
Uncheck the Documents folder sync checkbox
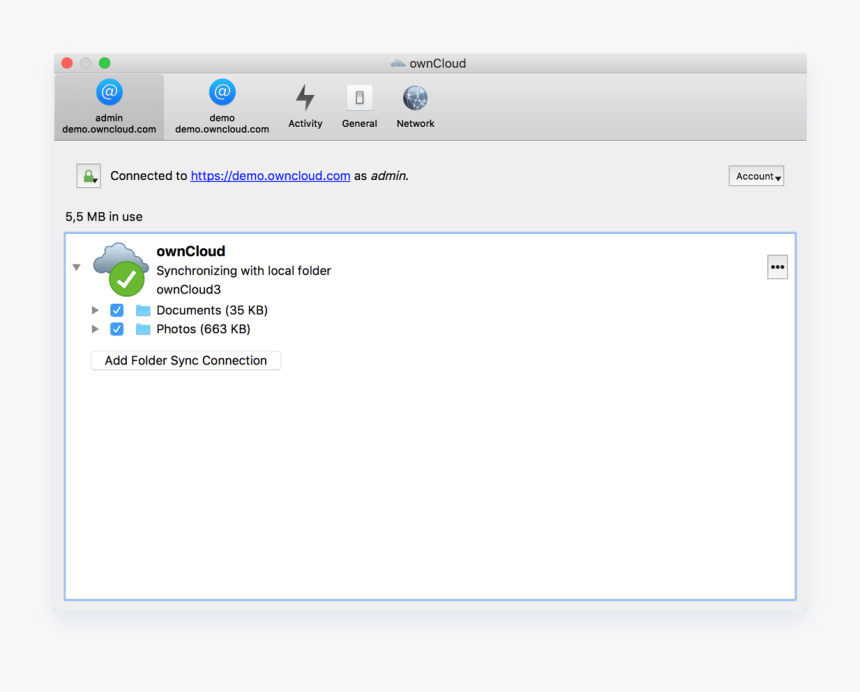click(117, 310)
